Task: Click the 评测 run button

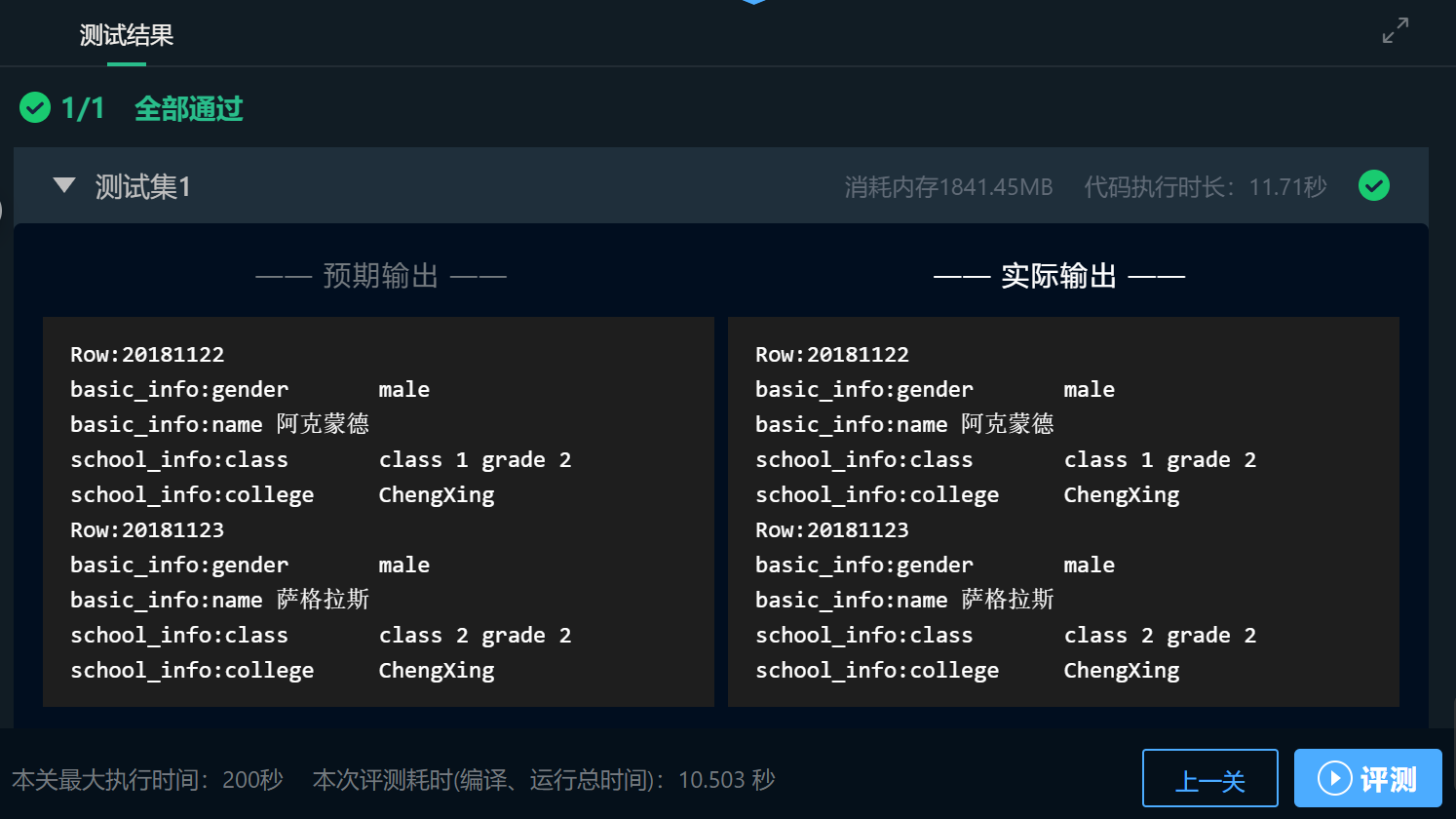Action: tap(1368, 778)
